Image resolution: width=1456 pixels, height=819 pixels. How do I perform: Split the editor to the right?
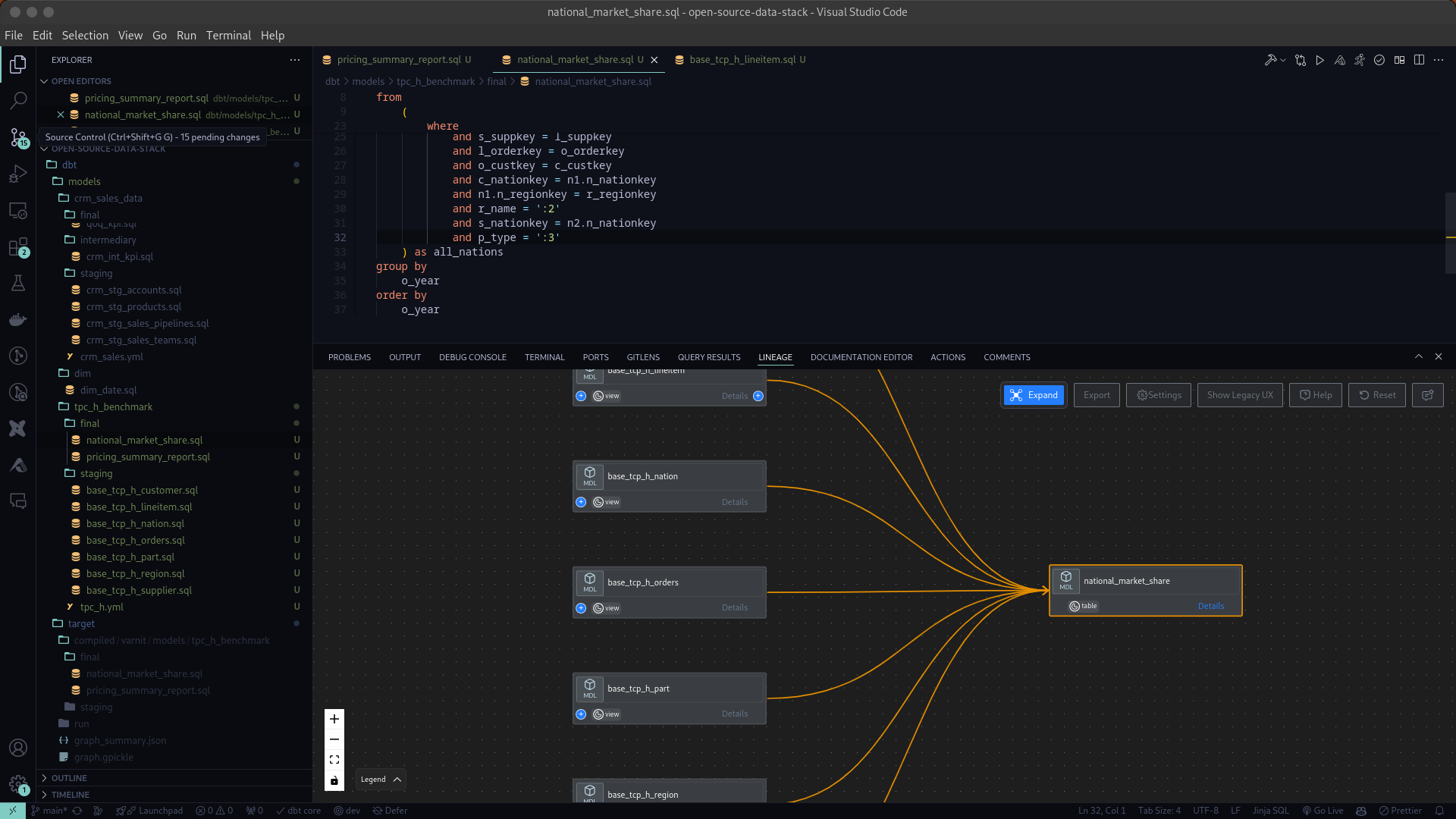[1419, 60]
